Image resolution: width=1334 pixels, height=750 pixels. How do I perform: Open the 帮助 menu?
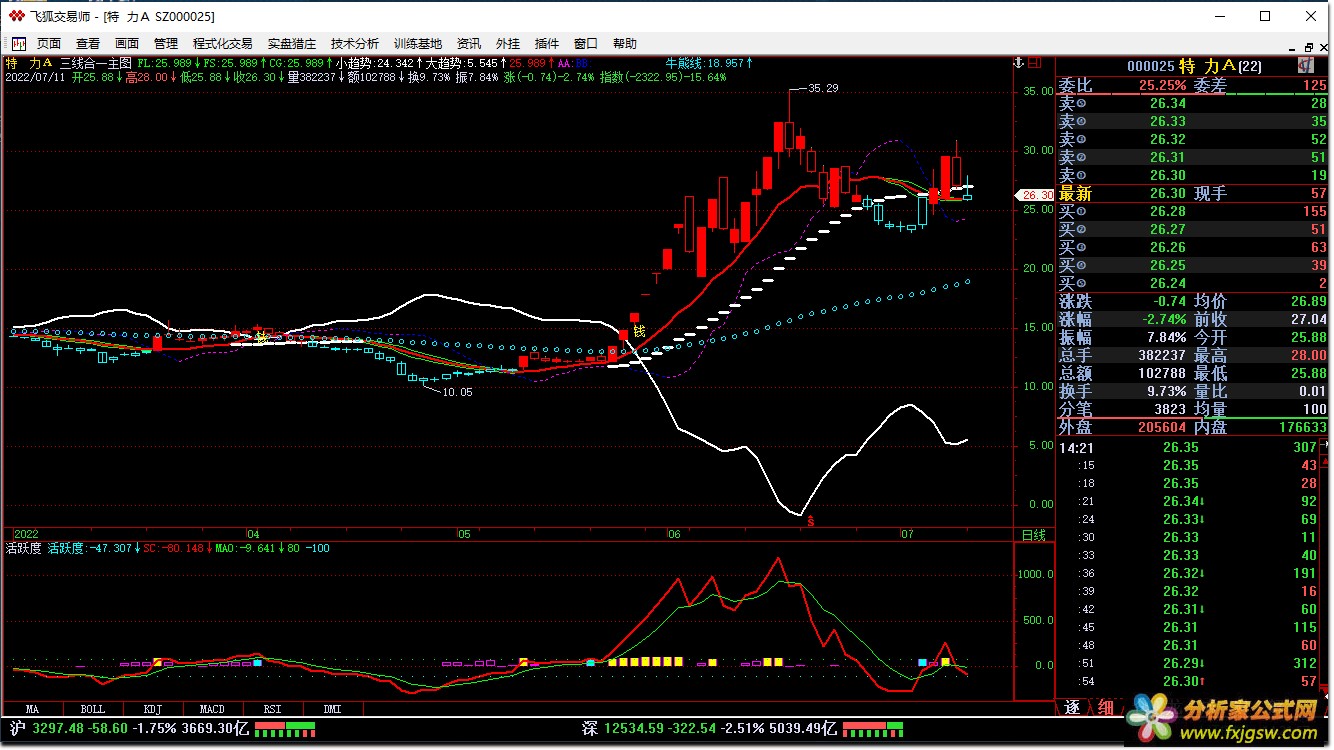click(x=625, y=44)
